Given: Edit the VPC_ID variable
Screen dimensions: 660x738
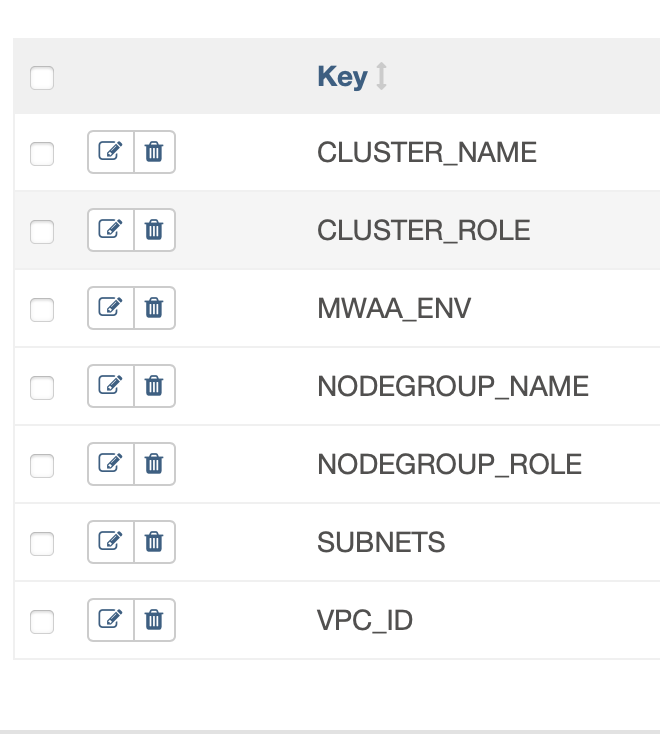Looking at the screenshot, I should [111, 620].
